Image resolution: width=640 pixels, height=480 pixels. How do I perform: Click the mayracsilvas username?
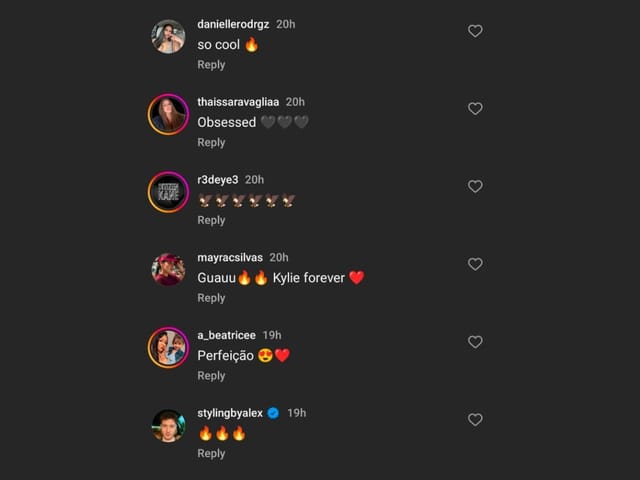pos(230,257)
